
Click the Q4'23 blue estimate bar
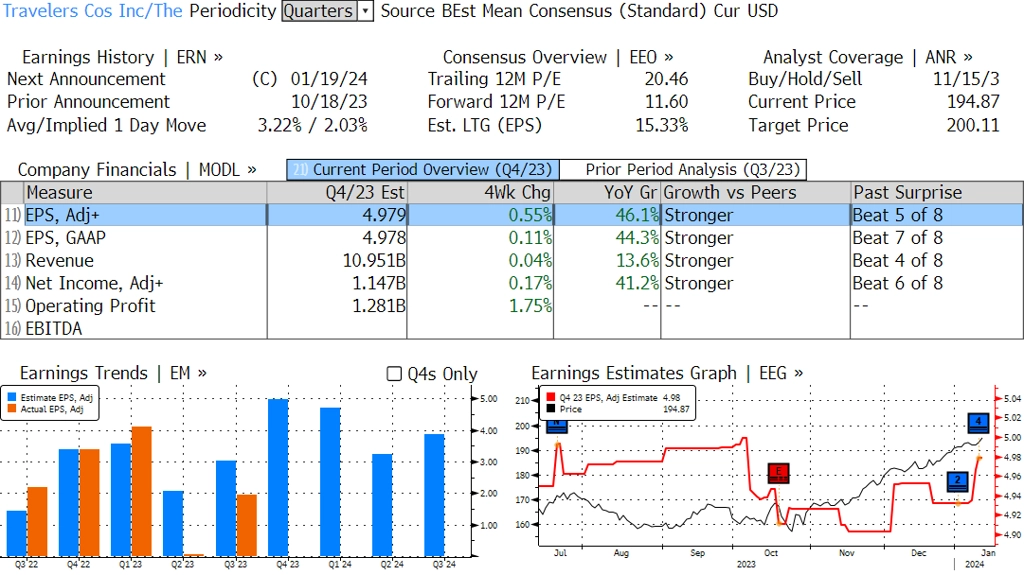coord(278,477)
